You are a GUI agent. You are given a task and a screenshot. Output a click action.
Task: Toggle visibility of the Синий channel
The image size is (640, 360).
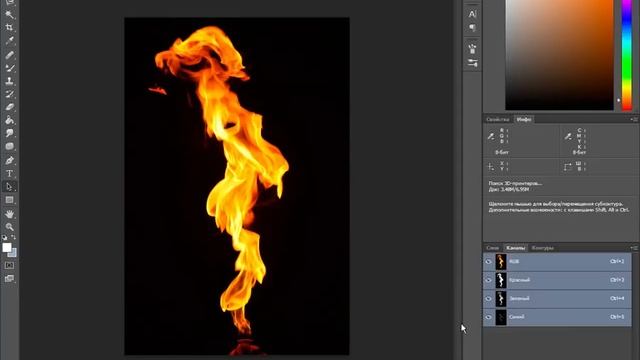(489, 317)
